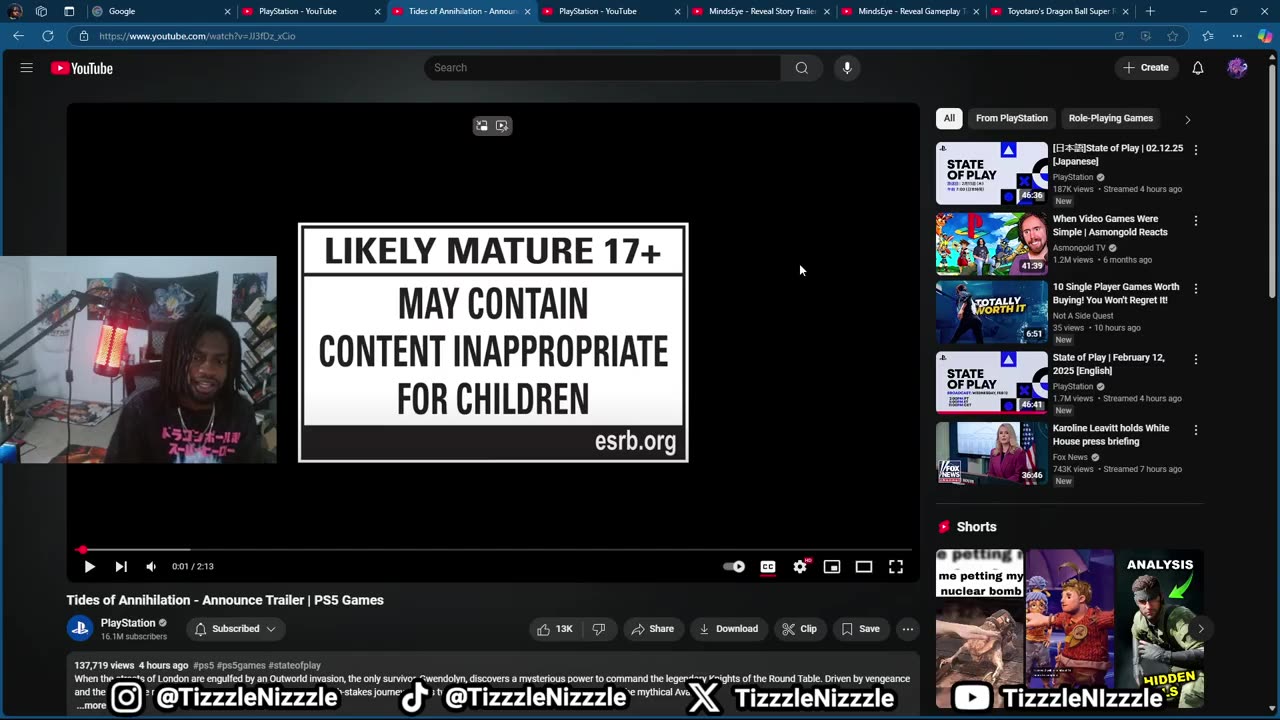Mute the video volume
The width and height of the screenshot is (1280, 720).
pyautogui.click(x=151, y=566)
